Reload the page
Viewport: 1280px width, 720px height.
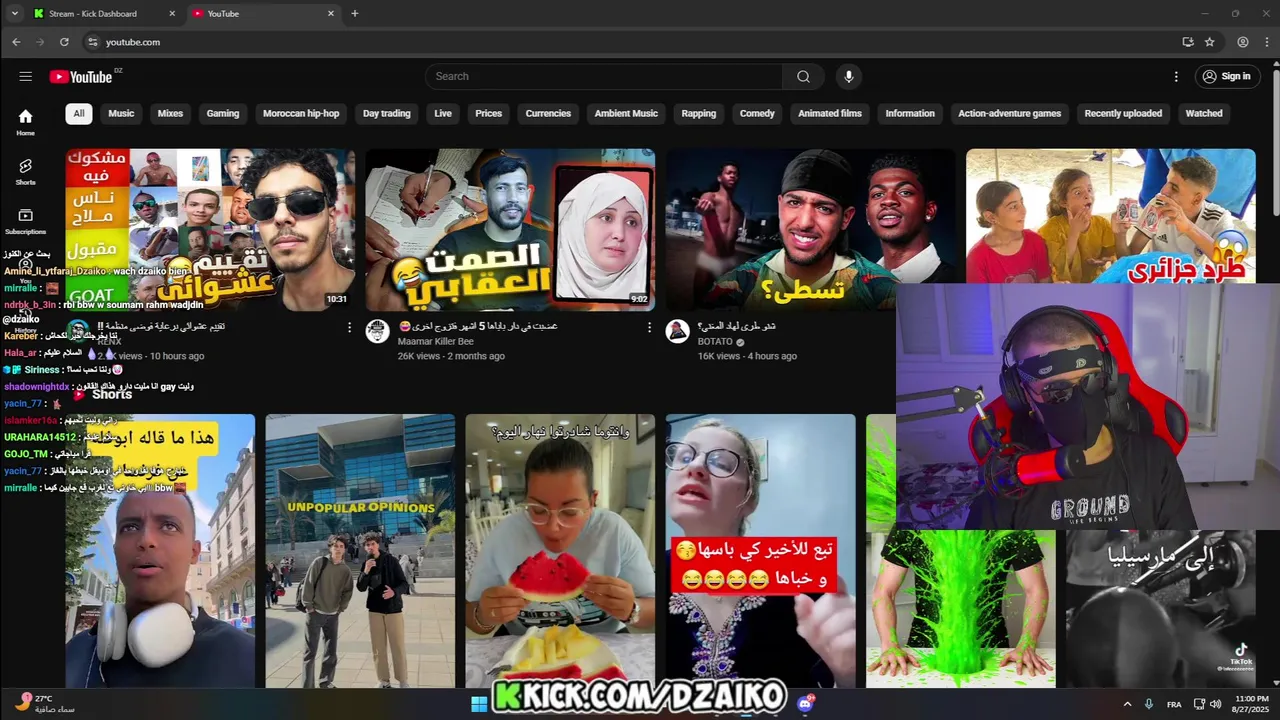64,42
